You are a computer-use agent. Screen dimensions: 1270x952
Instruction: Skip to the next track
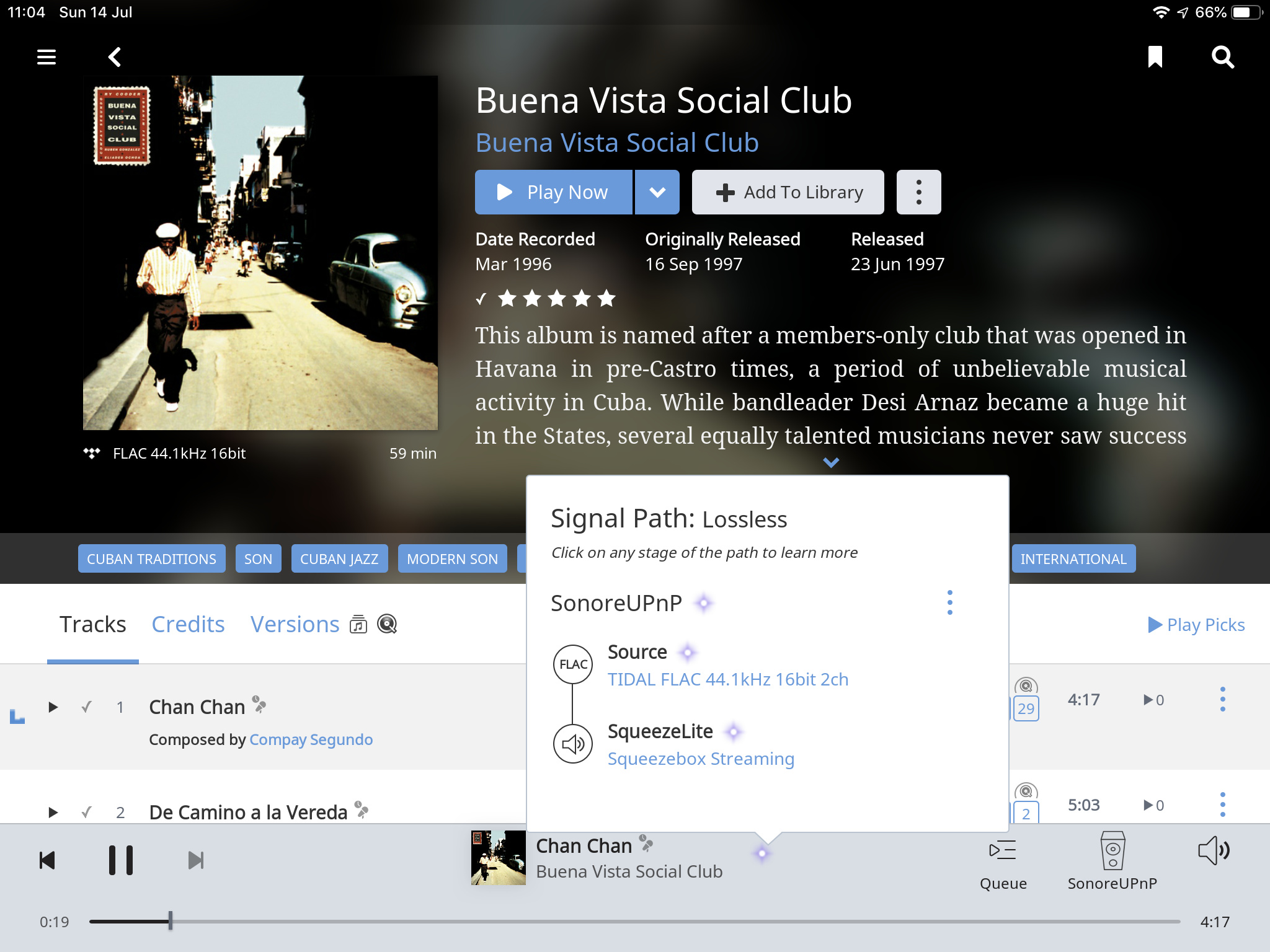tap(196, 860)
